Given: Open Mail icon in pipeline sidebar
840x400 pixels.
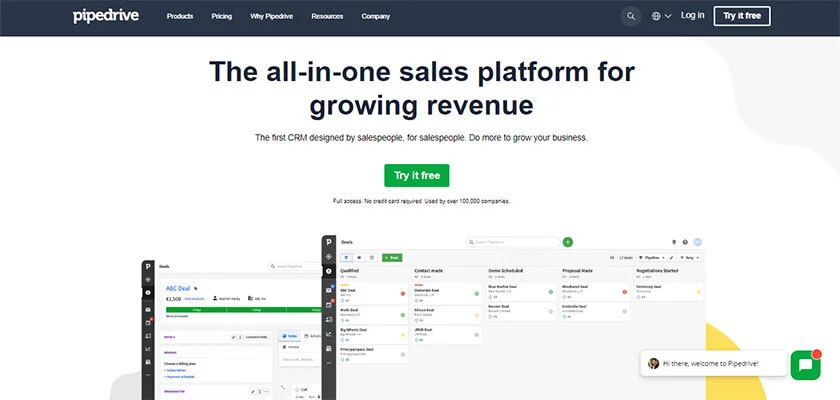Looking at the screenshot, I should point(329,290).
